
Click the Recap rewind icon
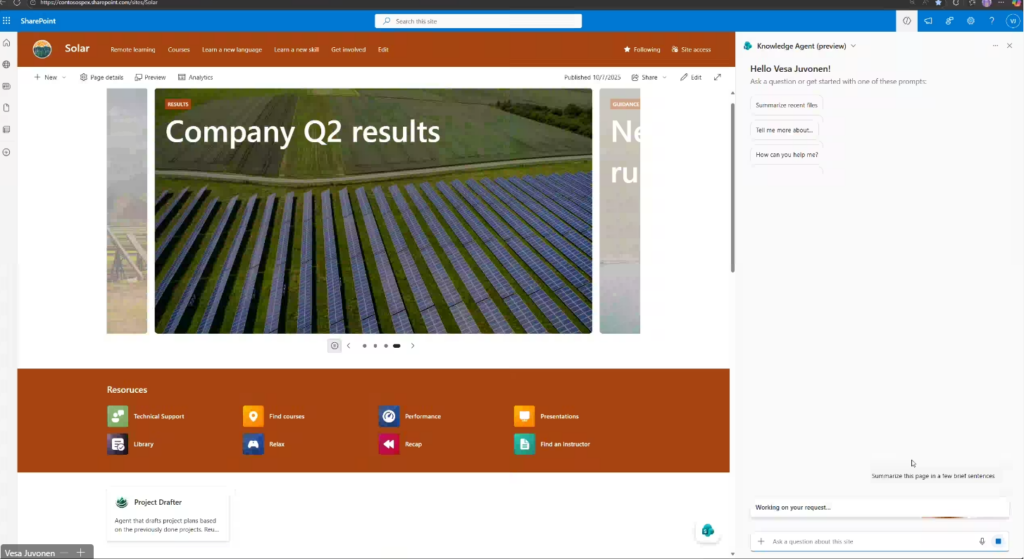(389, 444)
